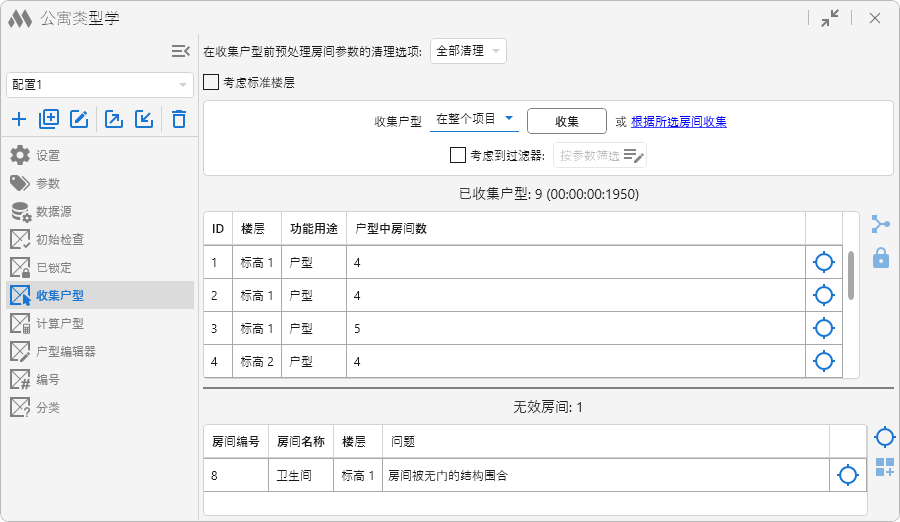Open the 全部清理 cleanup options dropdown
The height and width of the screenshot is (522, 900).
(468, 51)
